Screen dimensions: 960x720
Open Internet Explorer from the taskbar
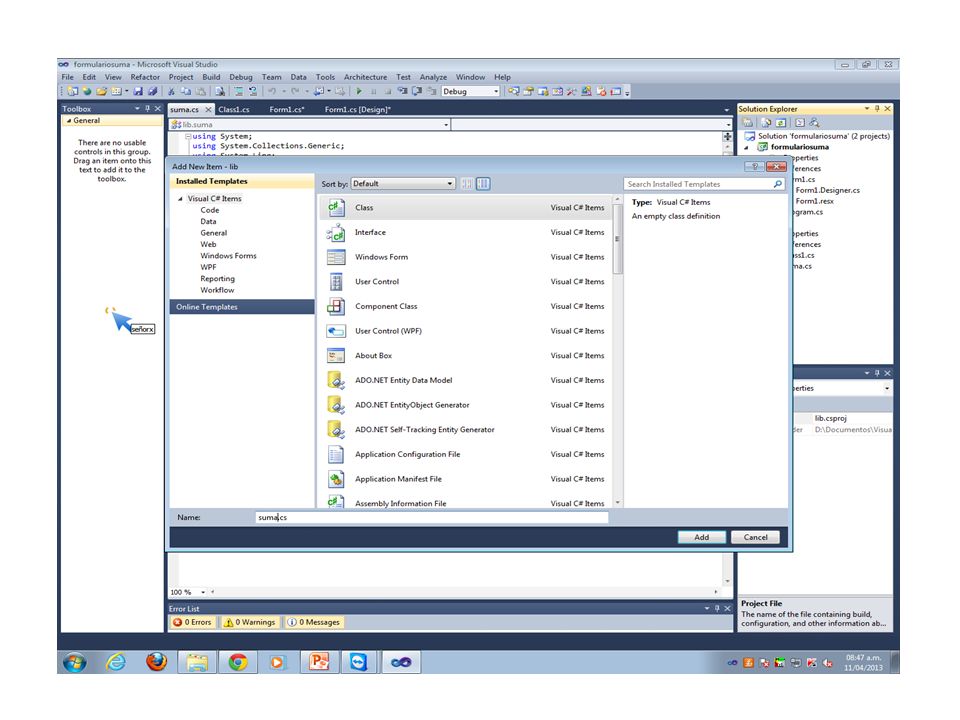[116, 662]
